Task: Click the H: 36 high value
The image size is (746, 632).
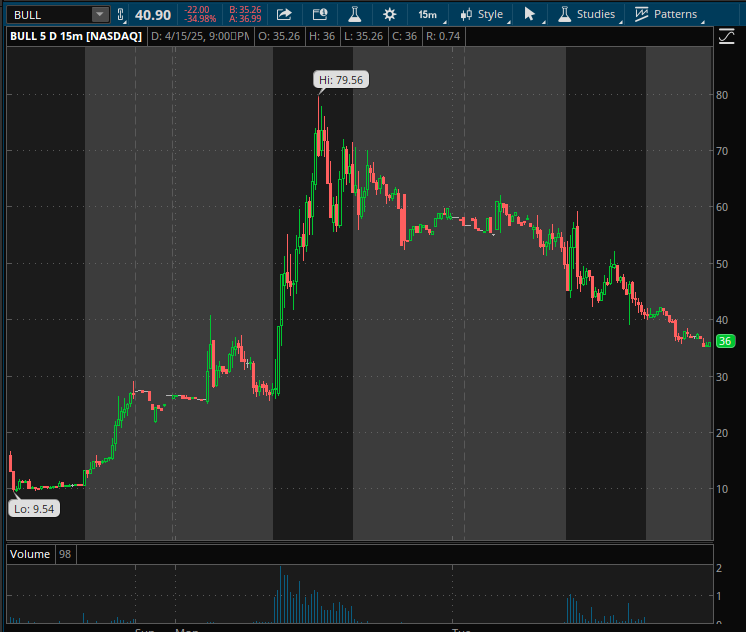Action: [322, 36]
